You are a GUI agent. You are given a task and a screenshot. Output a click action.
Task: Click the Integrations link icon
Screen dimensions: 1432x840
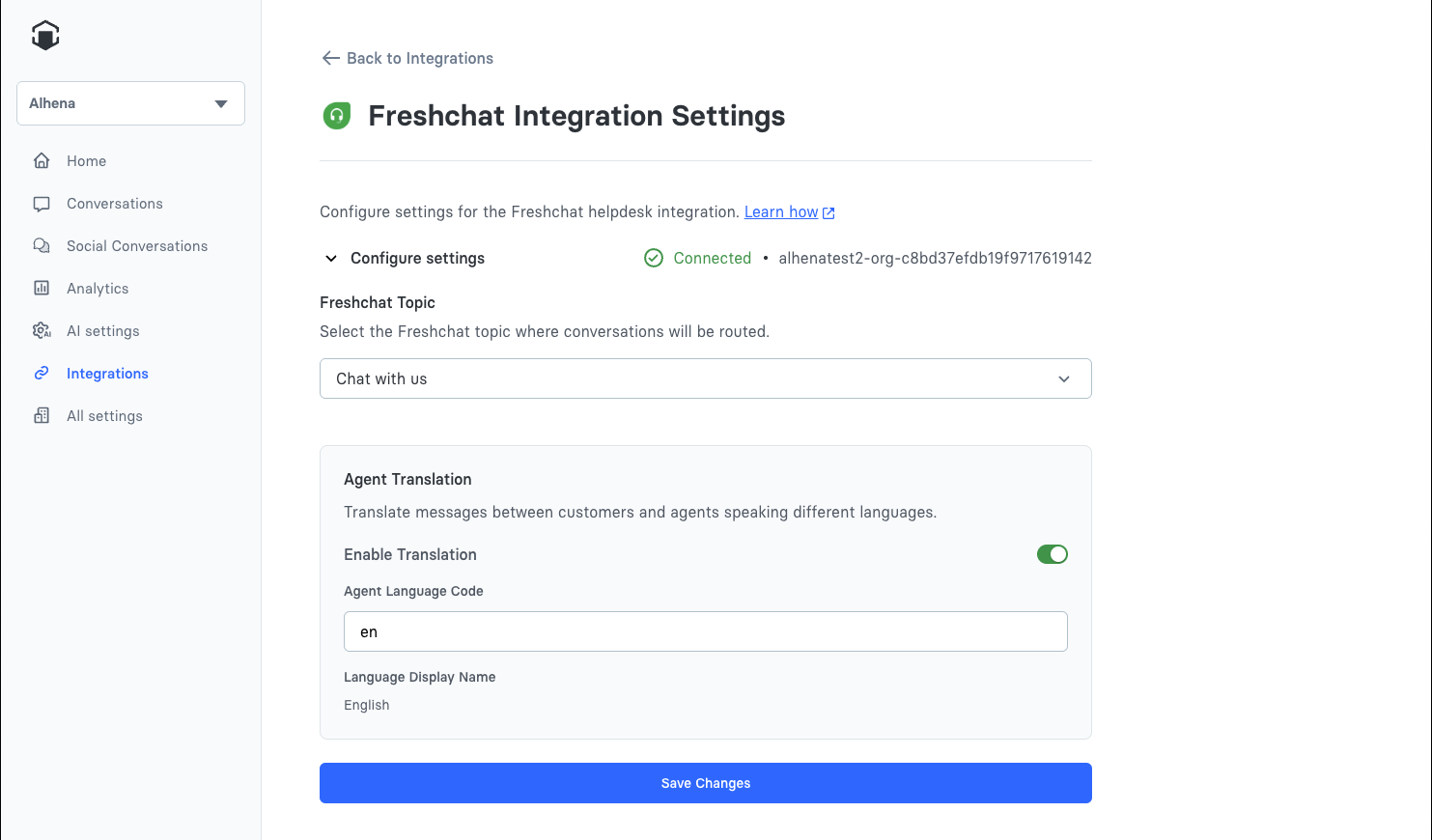point(42,374)
